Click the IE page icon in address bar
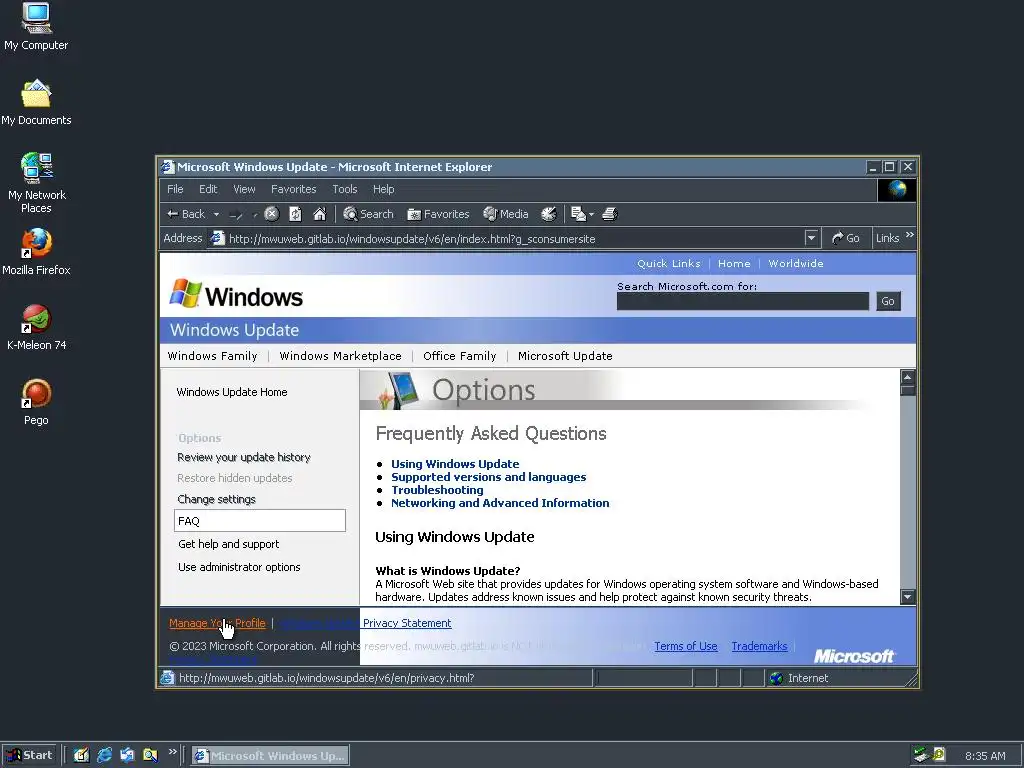This screenshot has width=1024, height=768. click(217, 238)
